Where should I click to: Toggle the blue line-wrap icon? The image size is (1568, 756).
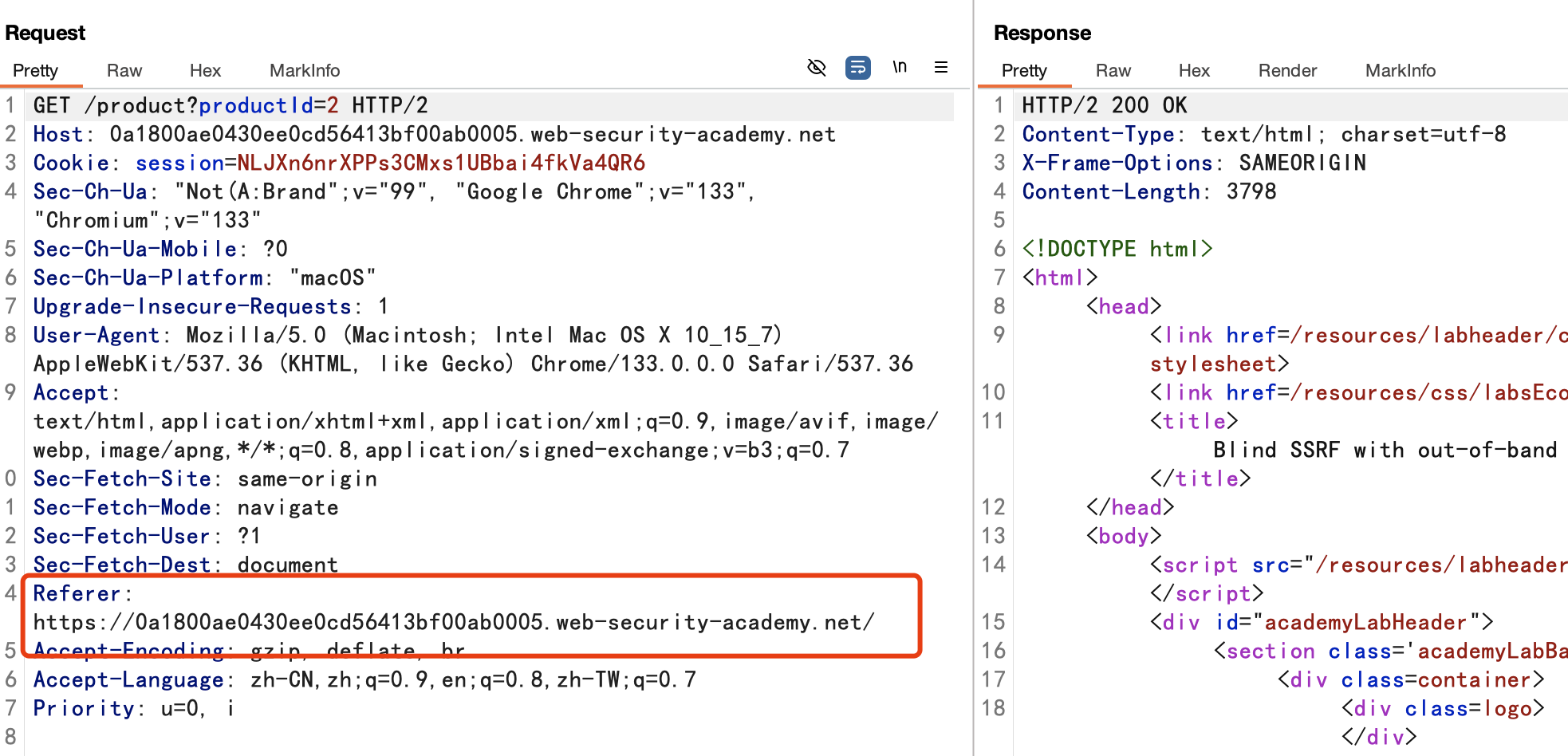tap(857, 68)
